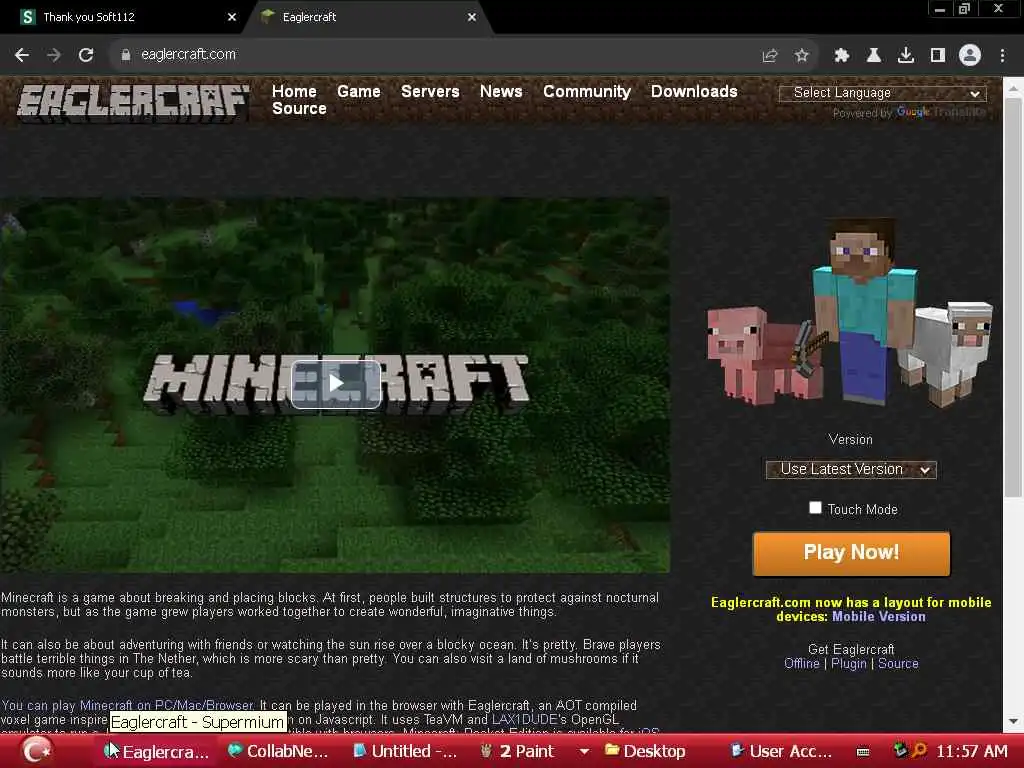The width and height of the screenshot is (1024, 768).
Task: Click the Play Now! button
Action: [851, 553]
